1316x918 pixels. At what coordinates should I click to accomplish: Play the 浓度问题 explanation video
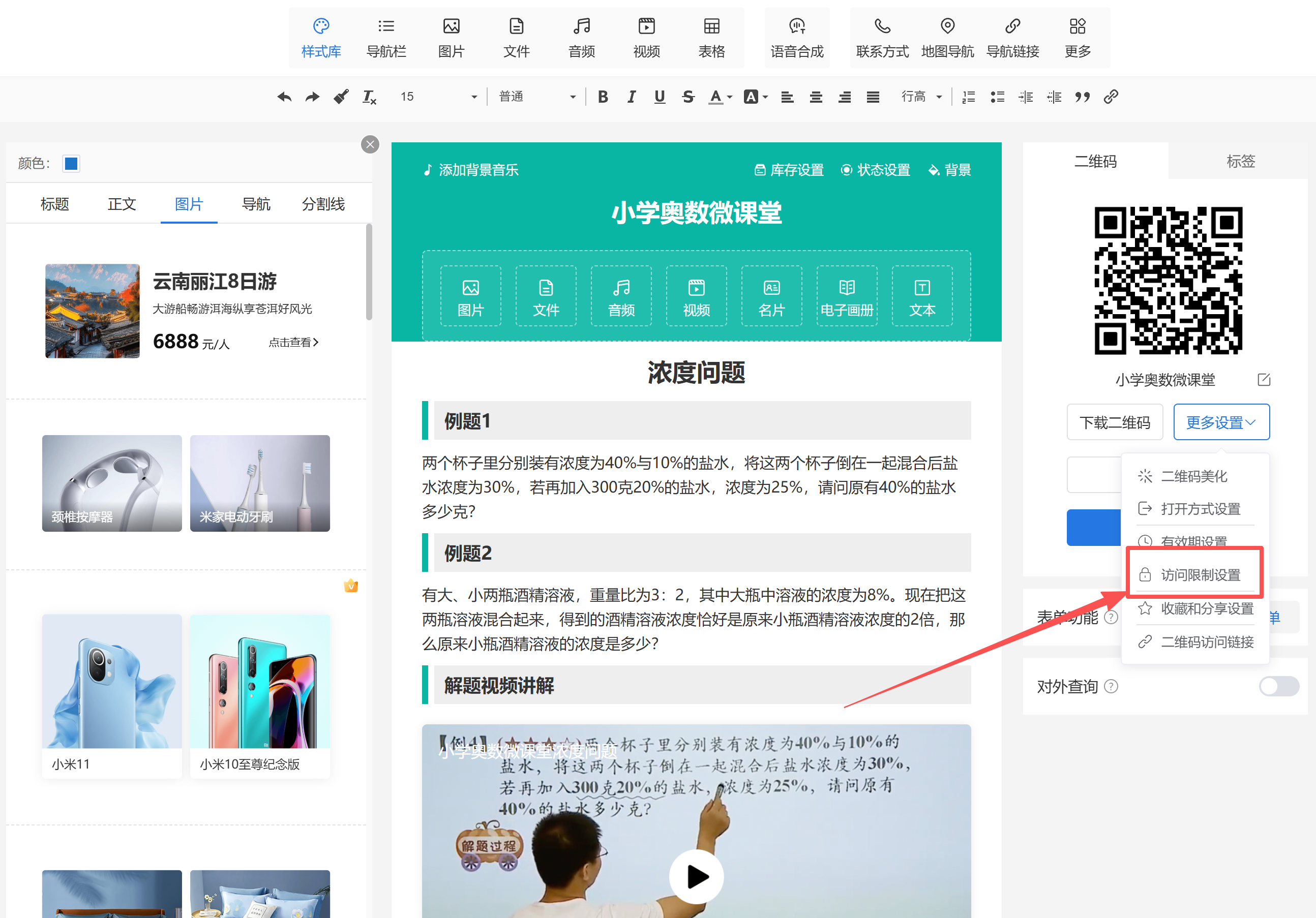coord(697,877)
